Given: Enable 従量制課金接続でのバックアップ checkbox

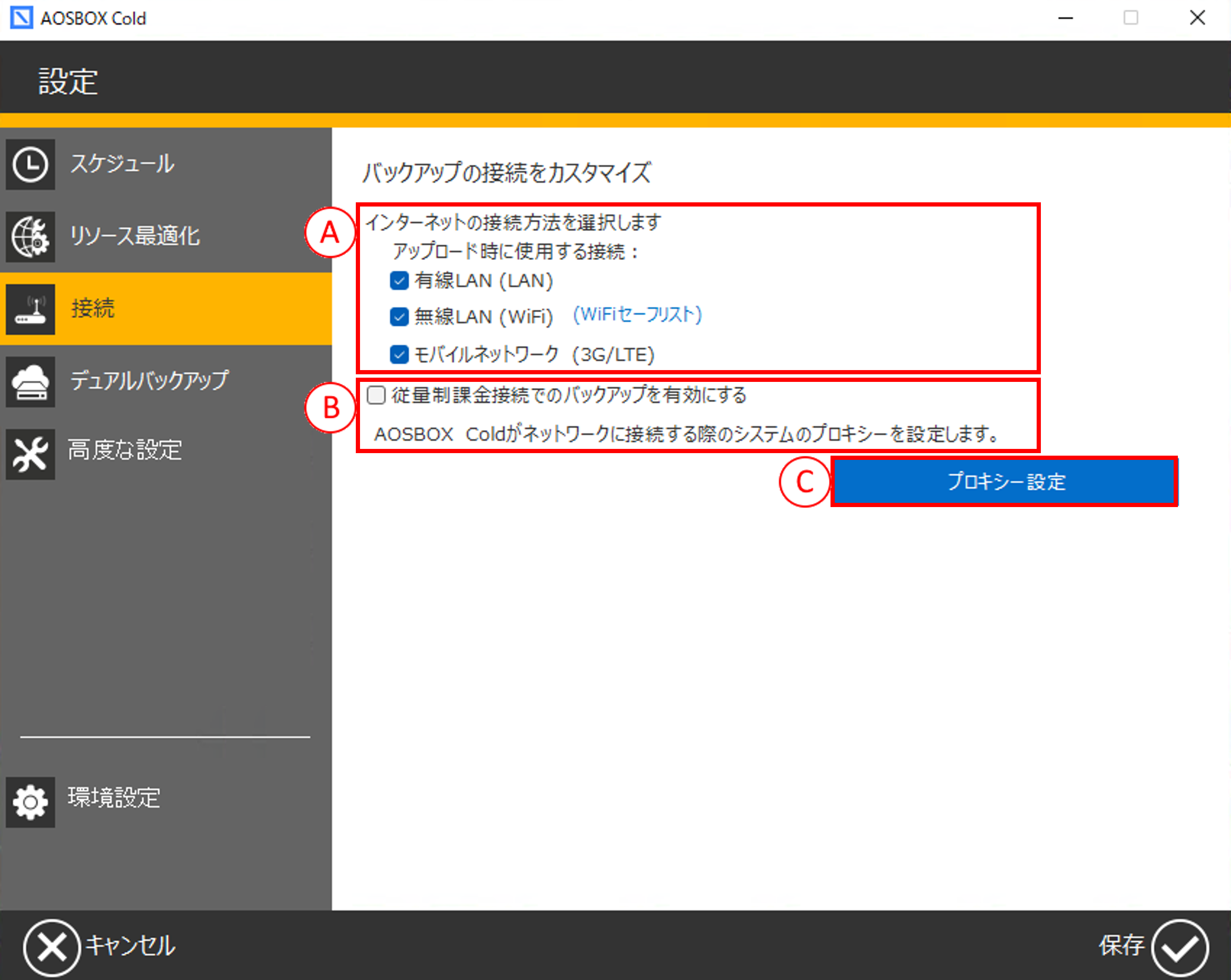Looking at the screenshot, I should coord(376,395).
